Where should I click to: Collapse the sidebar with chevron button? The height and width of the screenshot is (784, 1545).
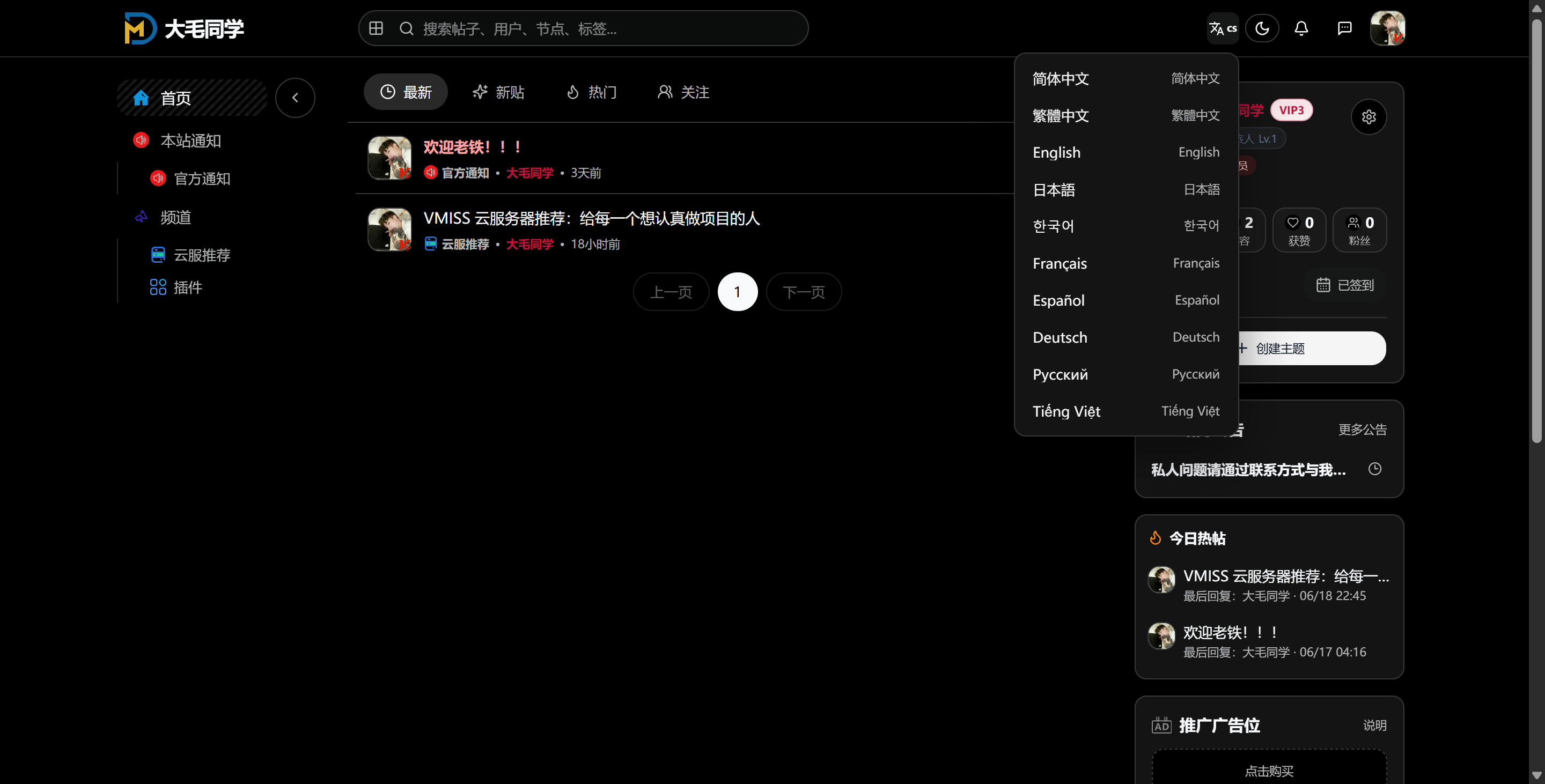tap(295, 98)
